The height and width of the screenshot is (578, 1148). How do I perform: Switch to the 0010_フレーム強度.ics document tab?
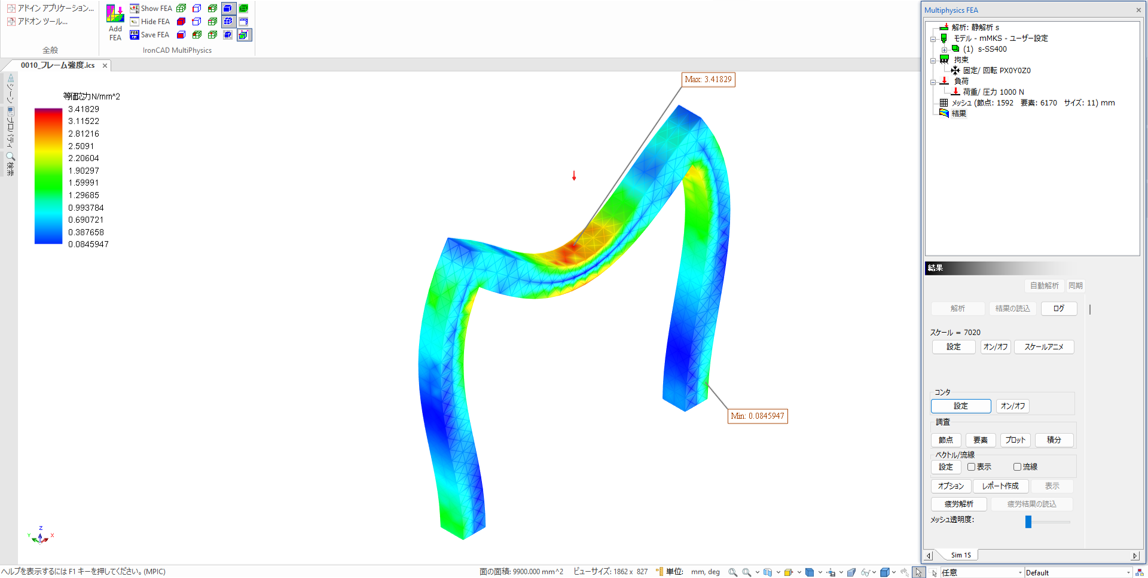58,65
